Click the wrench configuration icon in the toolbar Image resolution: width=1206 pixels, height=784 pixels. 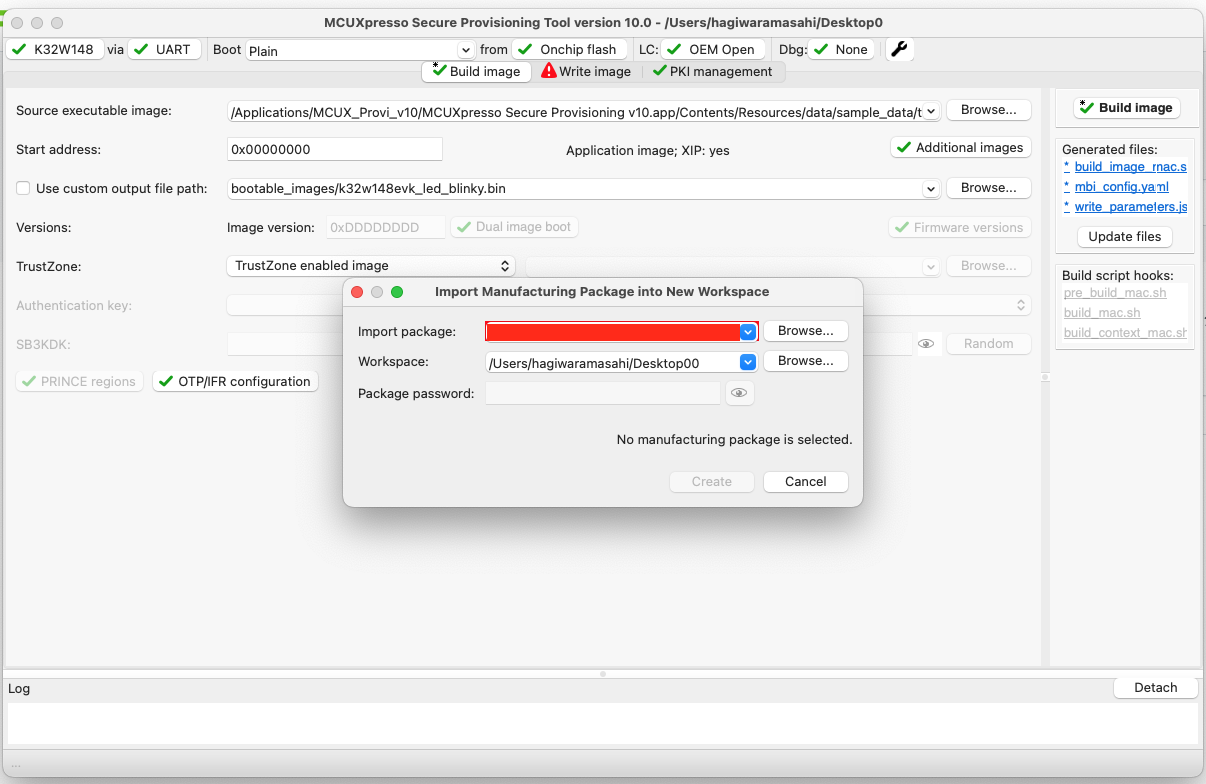click(899, 49)
